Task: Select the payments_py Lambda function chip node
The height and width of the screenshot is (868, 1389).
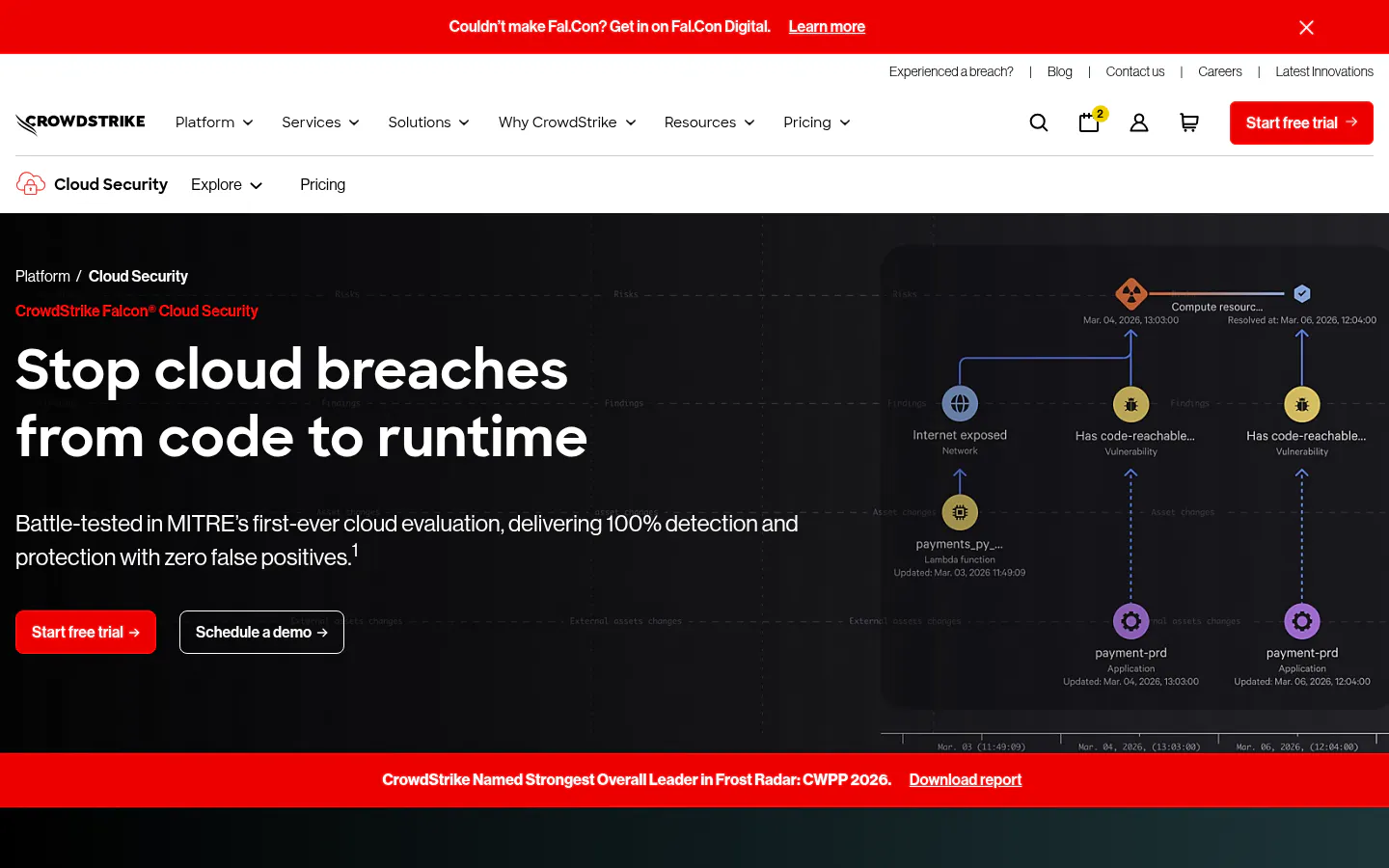Action: [x=960, y=513]
